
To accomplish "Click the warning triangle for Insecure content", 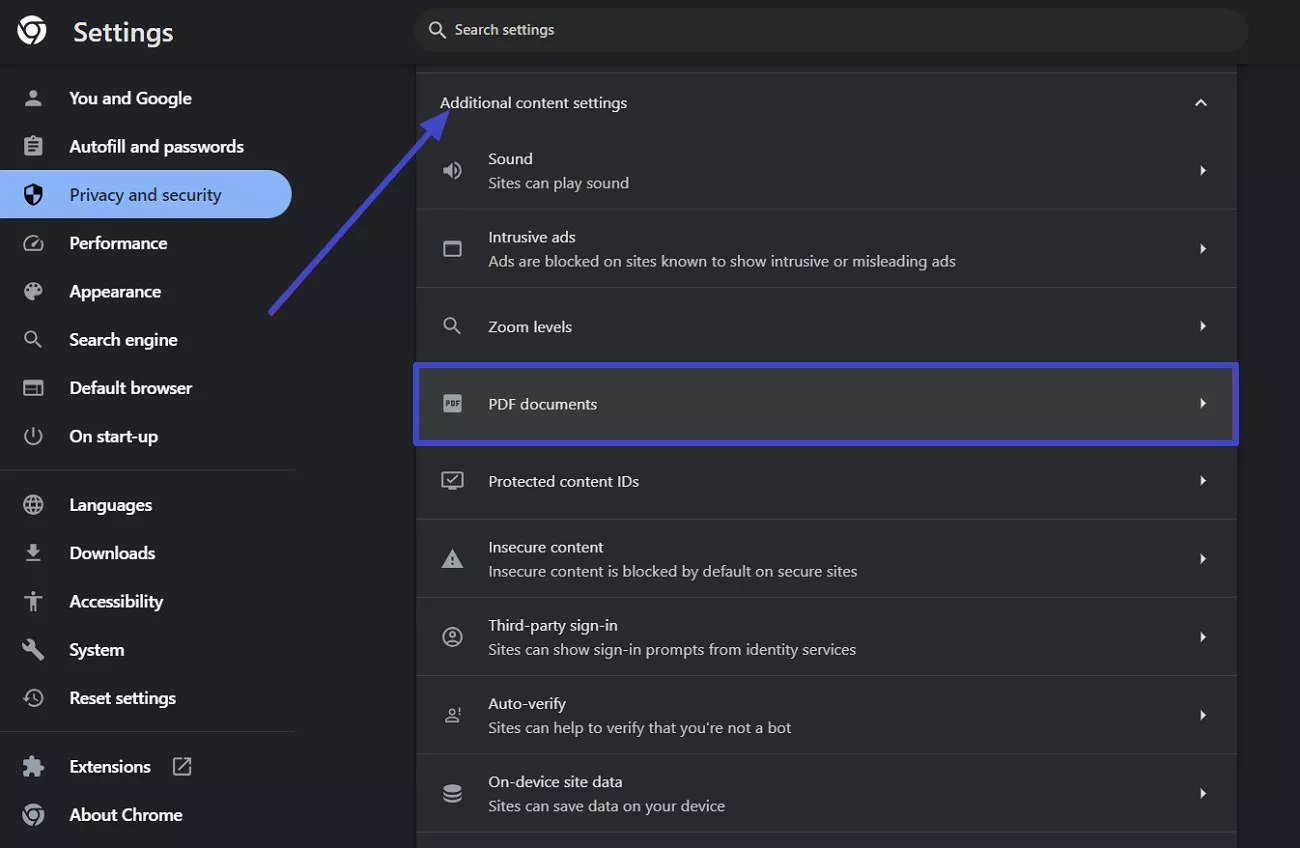I will (452, 559).
